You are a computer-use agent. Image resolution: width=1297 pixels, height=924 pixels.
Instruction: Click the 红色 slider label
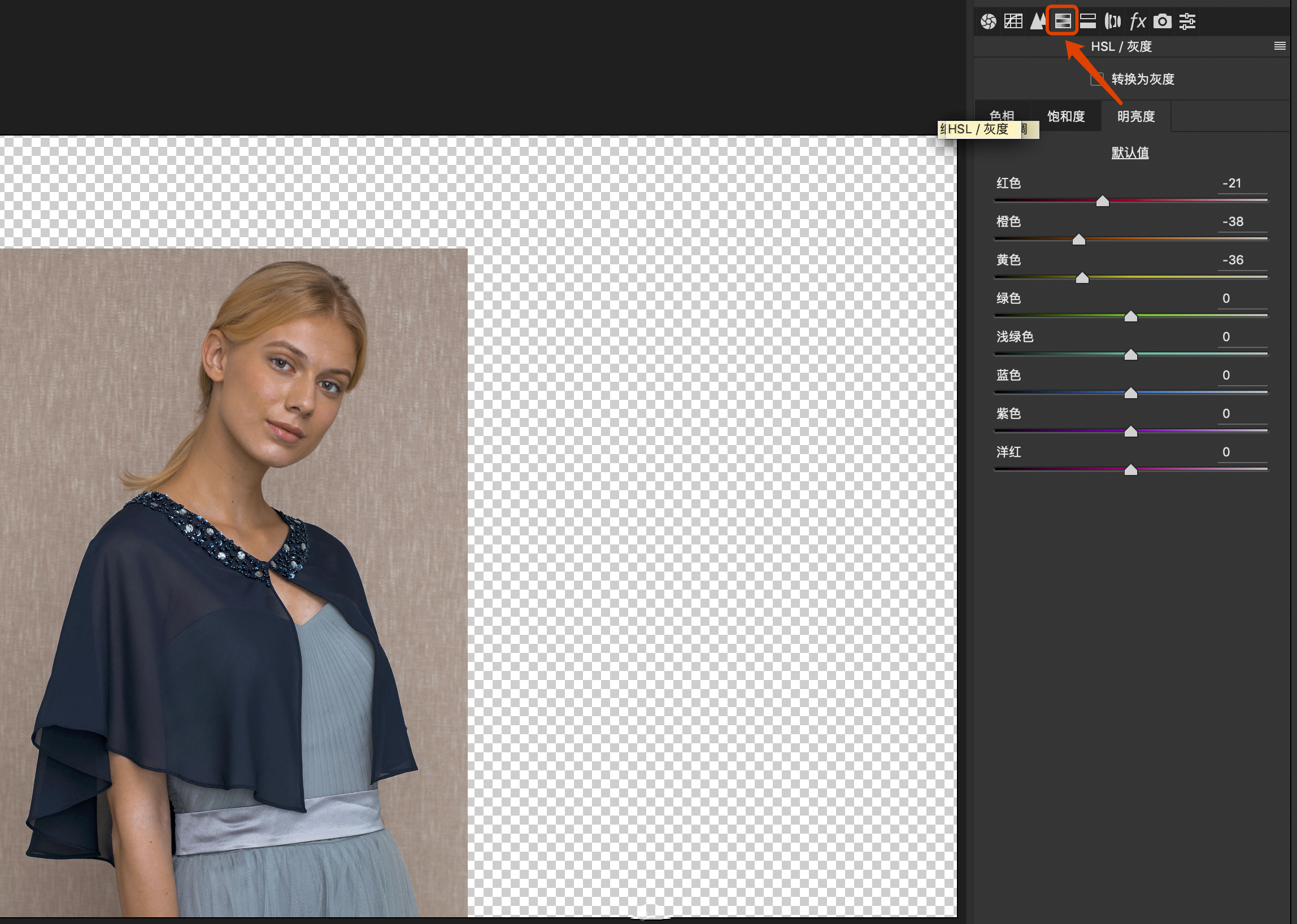[x=1008, y=183]
